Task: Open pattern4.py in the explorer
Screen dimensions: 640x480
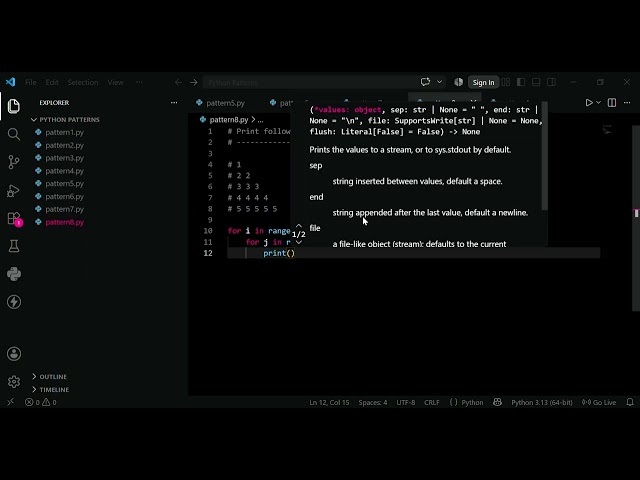Action: [64, 171]
